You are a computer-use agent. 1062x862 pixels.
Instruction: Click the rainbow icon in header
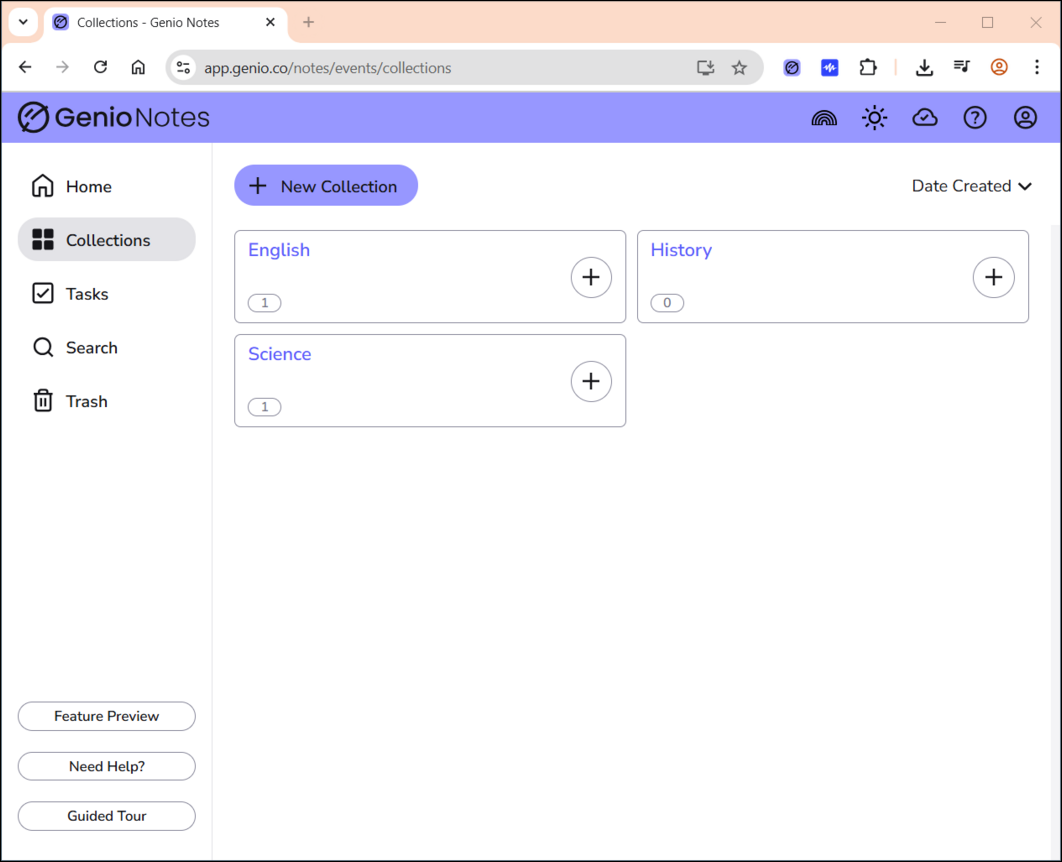tap(824, 118)
